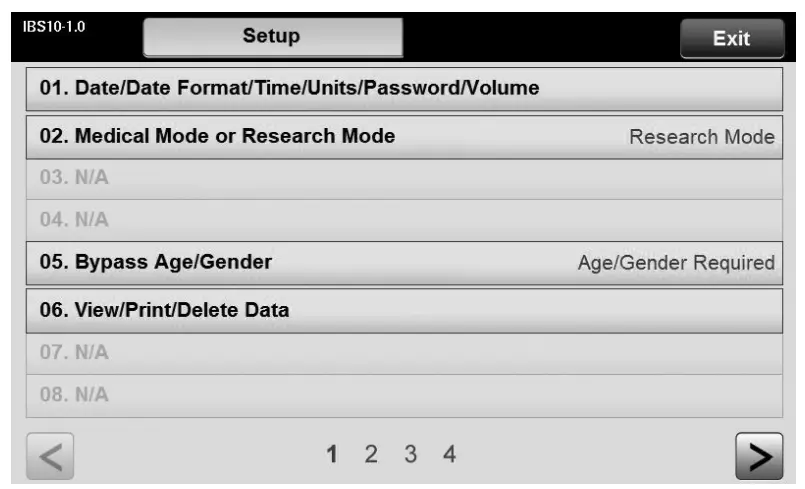
Task: Toggle the Research Mode value
Action: pos(701,137)
